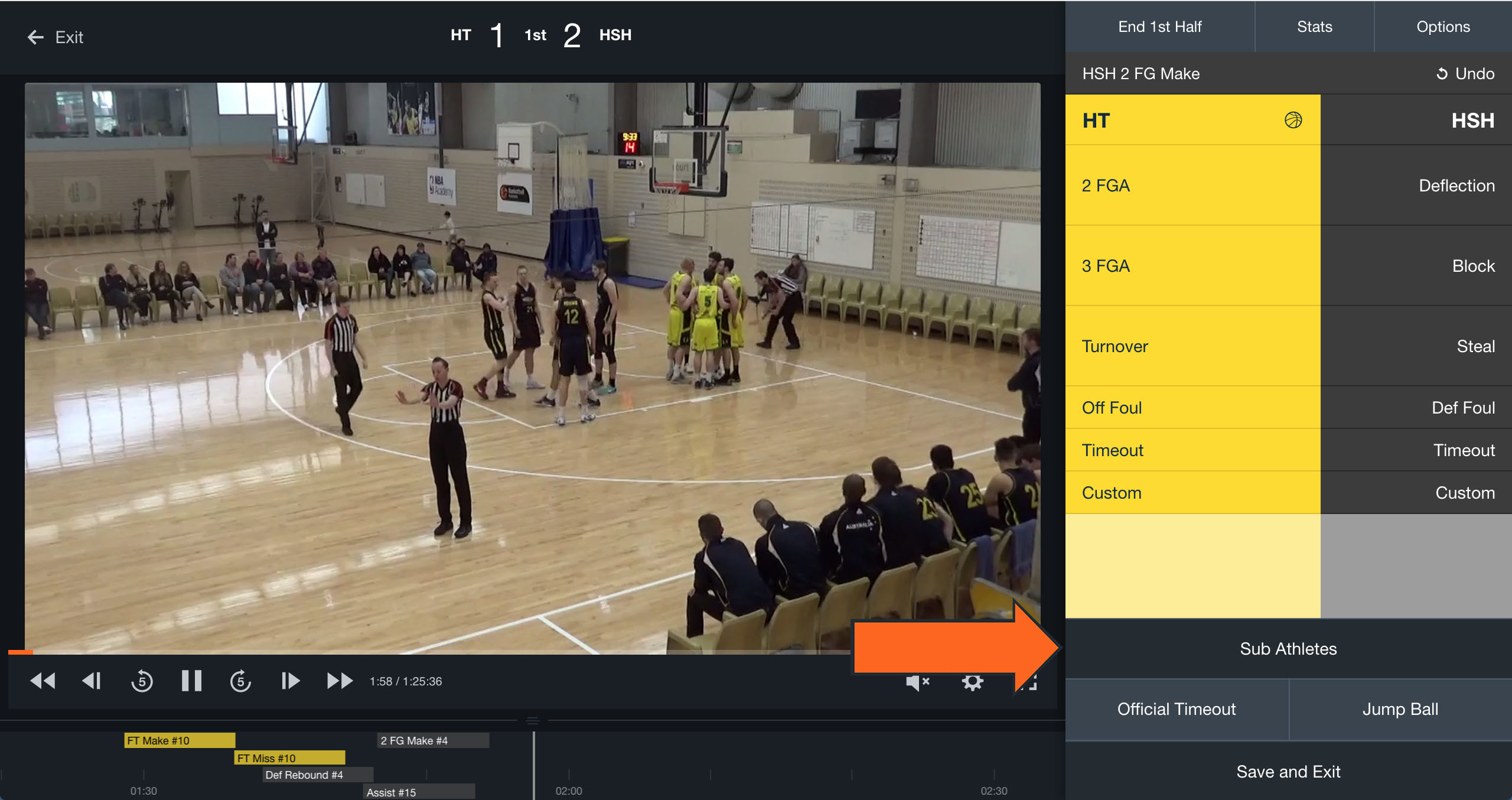Skip back 5 seconds

click(142, 681)
